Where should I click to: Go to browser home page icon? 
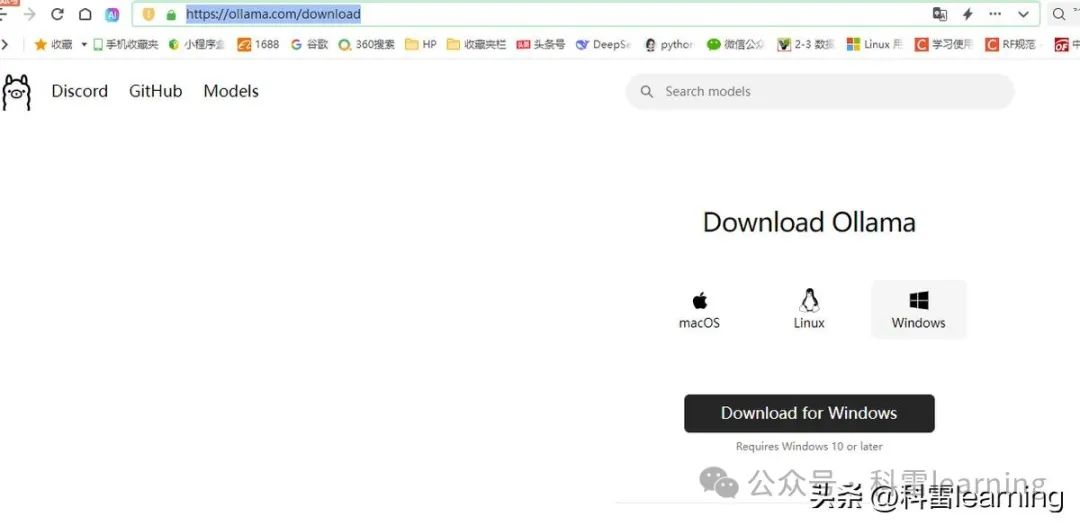[85, 14]
